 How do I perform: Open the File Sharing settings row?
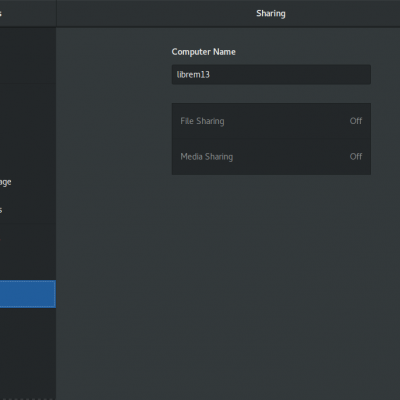tap(271, 121)
